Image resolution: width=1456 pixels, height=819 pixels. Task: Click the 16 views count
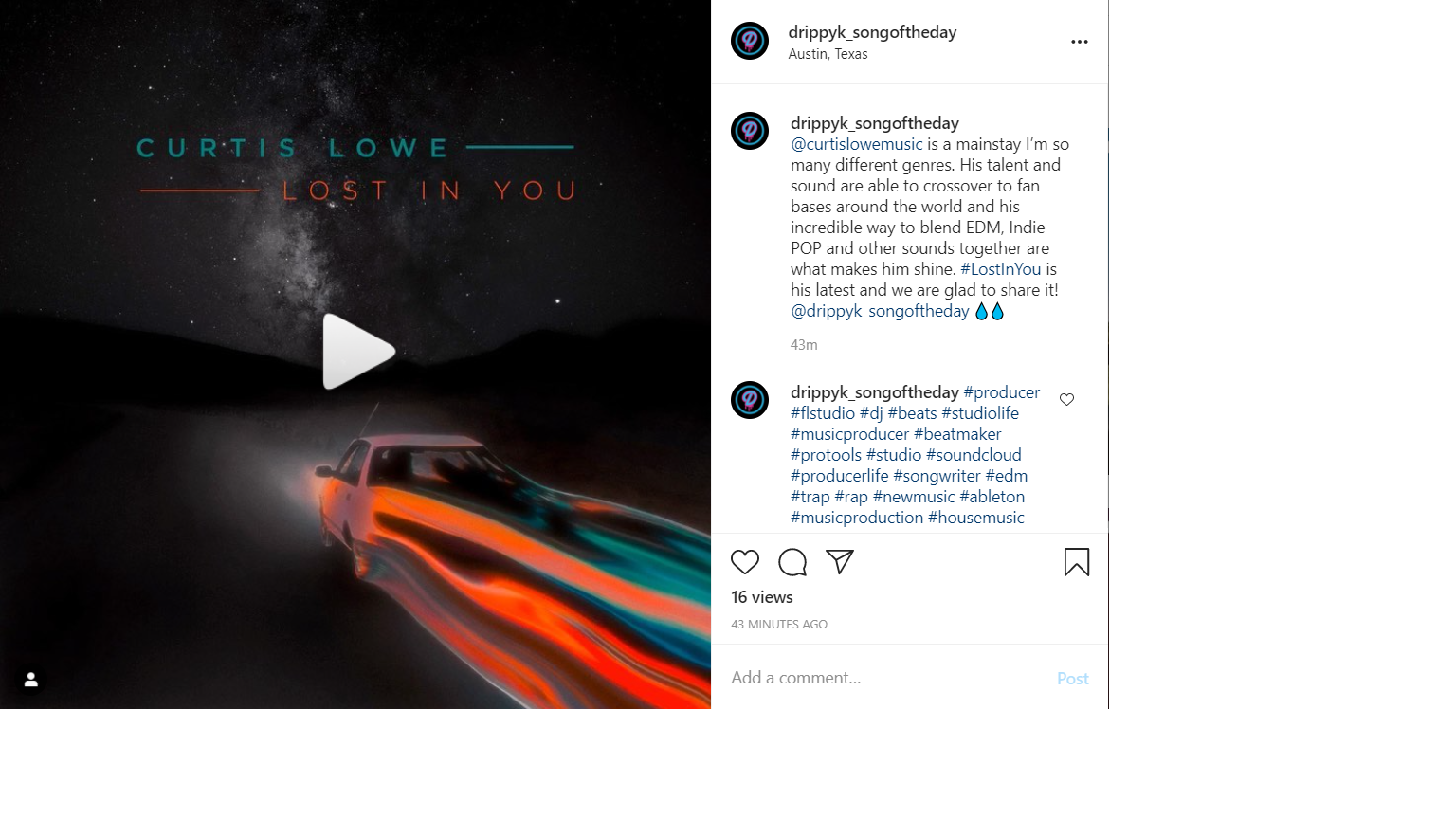pos(762,597)
